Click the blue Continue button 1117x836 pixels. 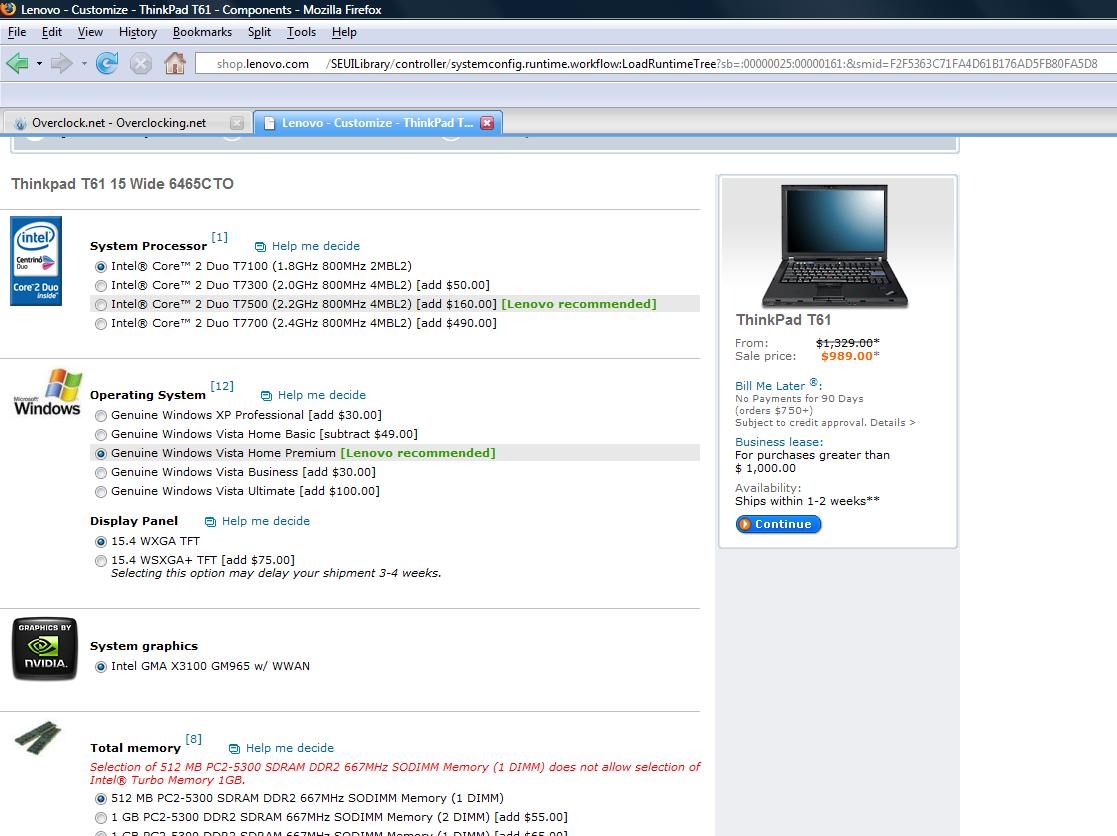point(779,524)
